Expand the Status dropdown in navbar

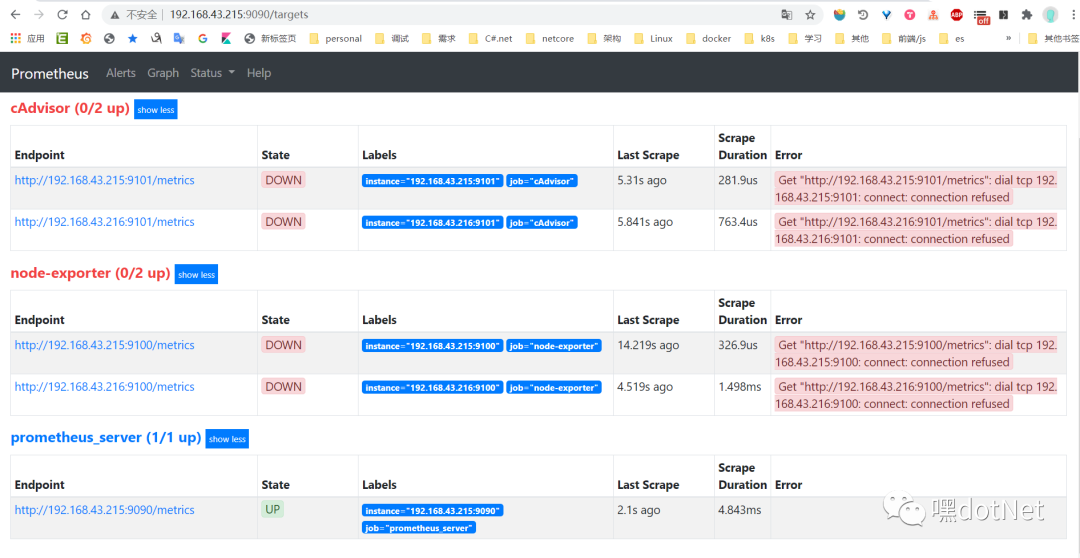[x=212, y=73]
